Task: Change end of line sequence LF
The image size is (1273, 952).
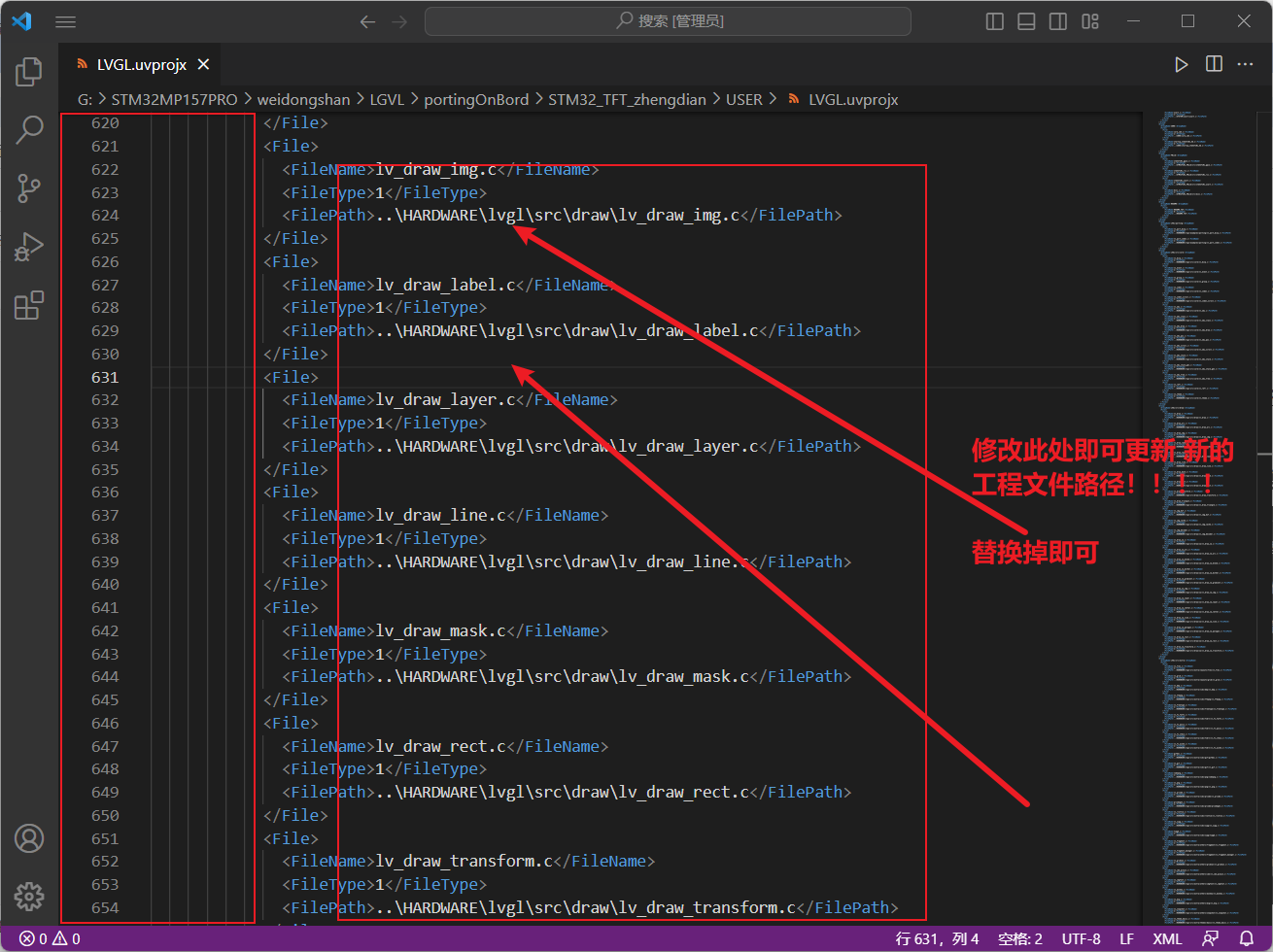Action: click(1126, 939)
